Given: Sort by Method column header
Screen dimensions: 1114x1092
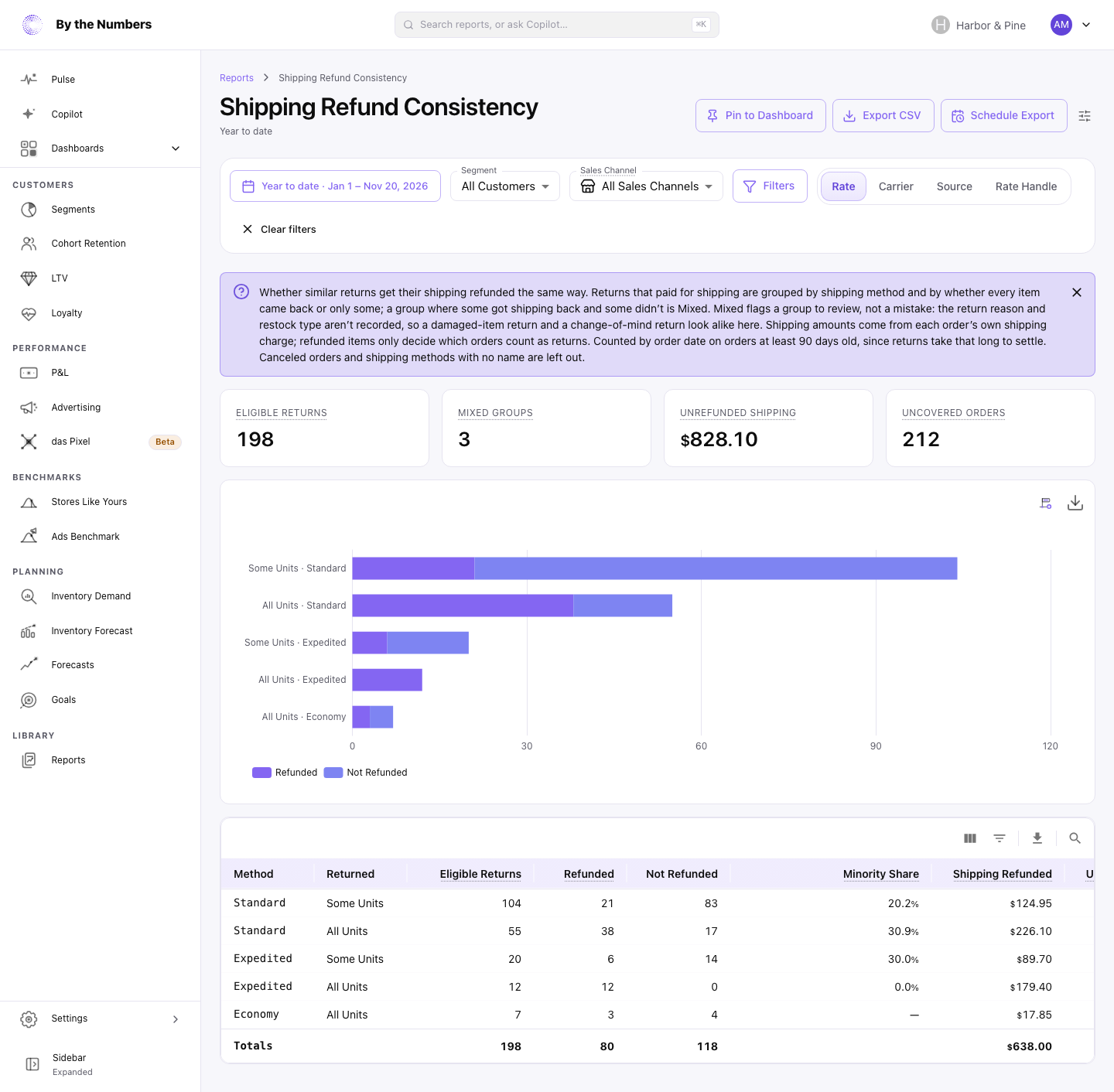Looking at the screenshot, I should pos(254,874).
